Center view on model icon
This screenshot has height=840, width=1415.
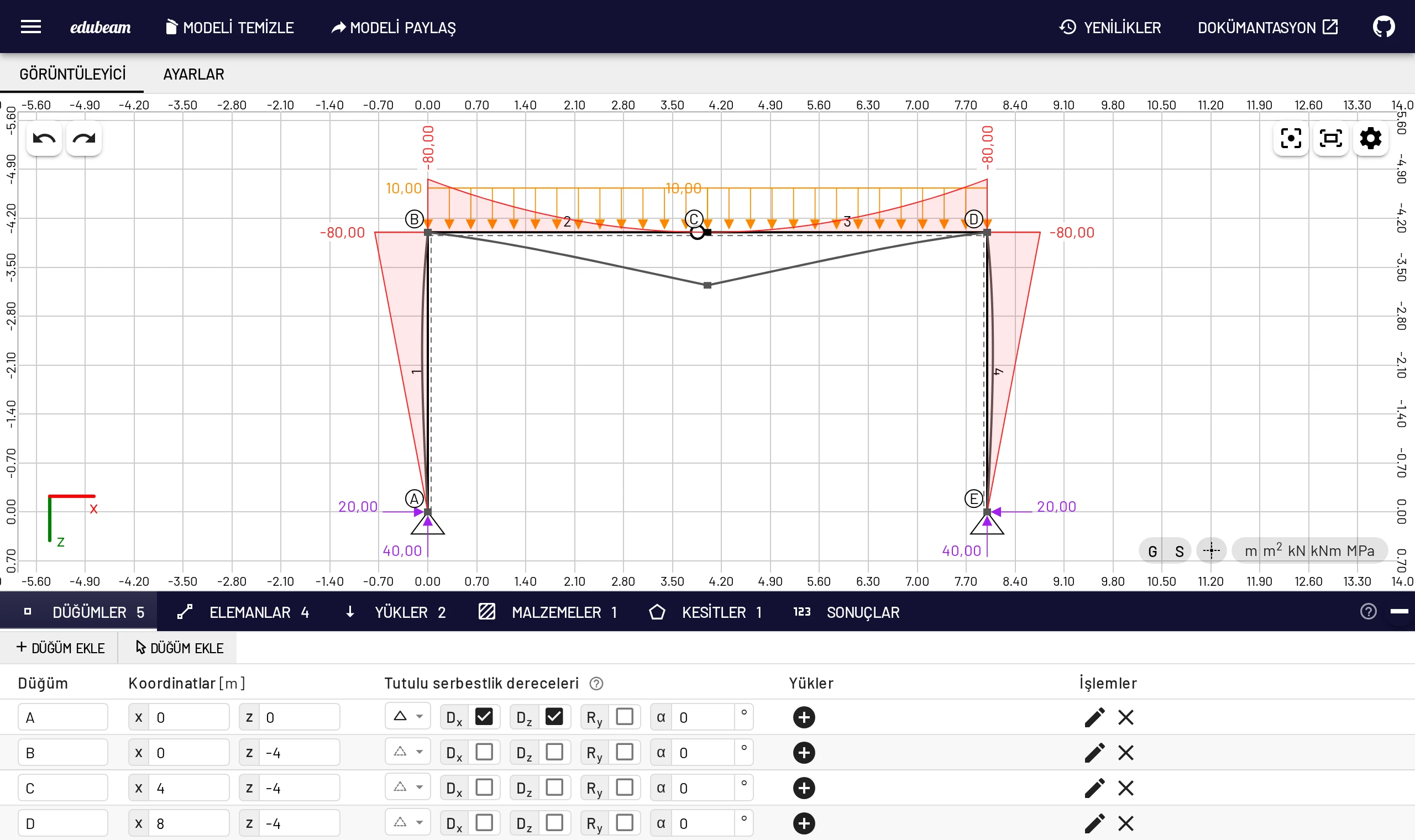[1291, 138]
